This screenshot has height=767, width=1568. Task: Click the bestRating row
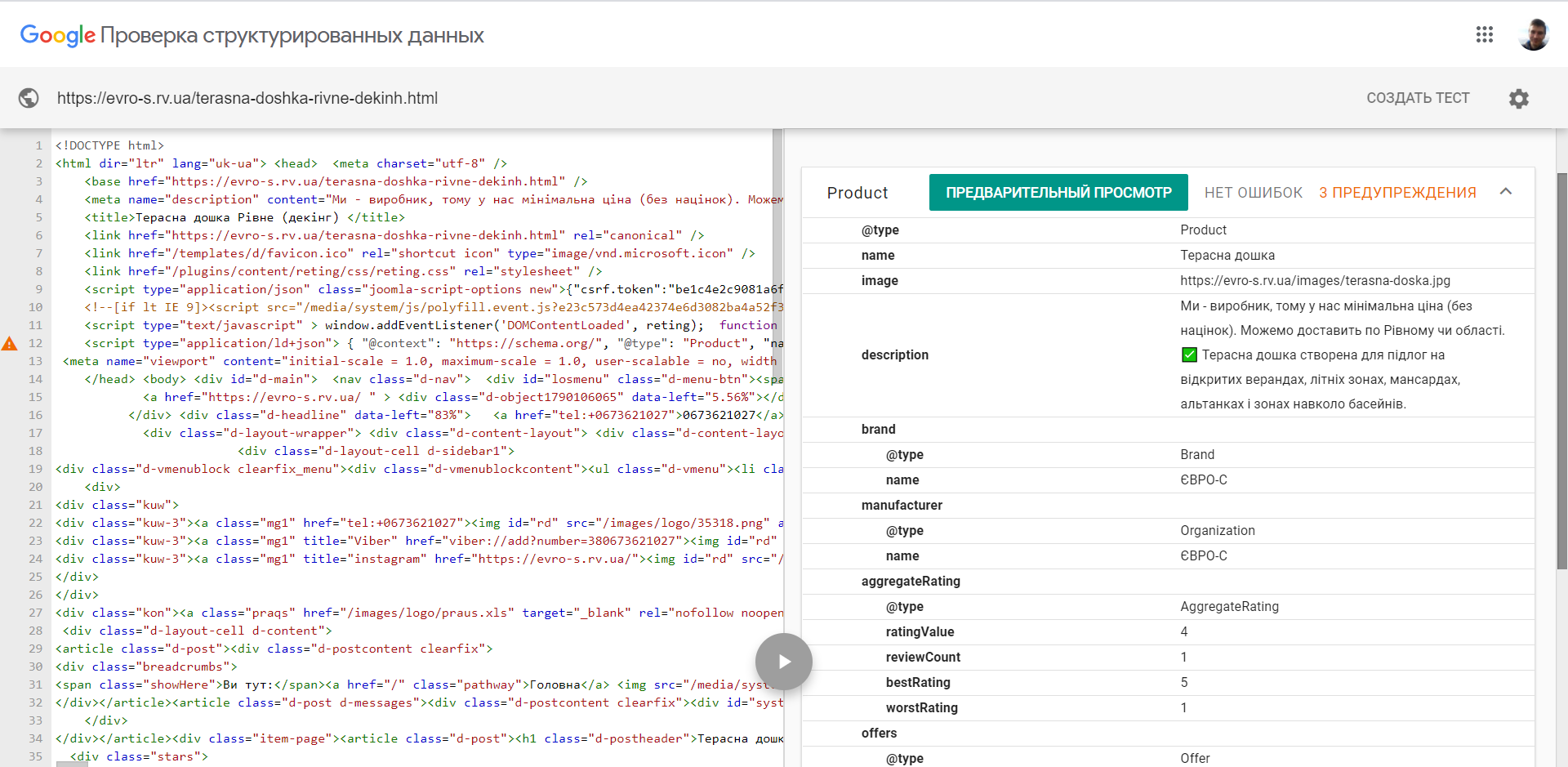click(x=1168, y=683)
